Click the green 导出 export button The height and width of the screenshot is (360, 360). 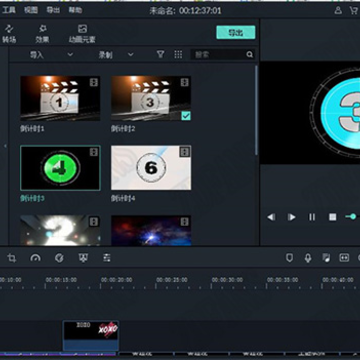(x=236, y=32)
